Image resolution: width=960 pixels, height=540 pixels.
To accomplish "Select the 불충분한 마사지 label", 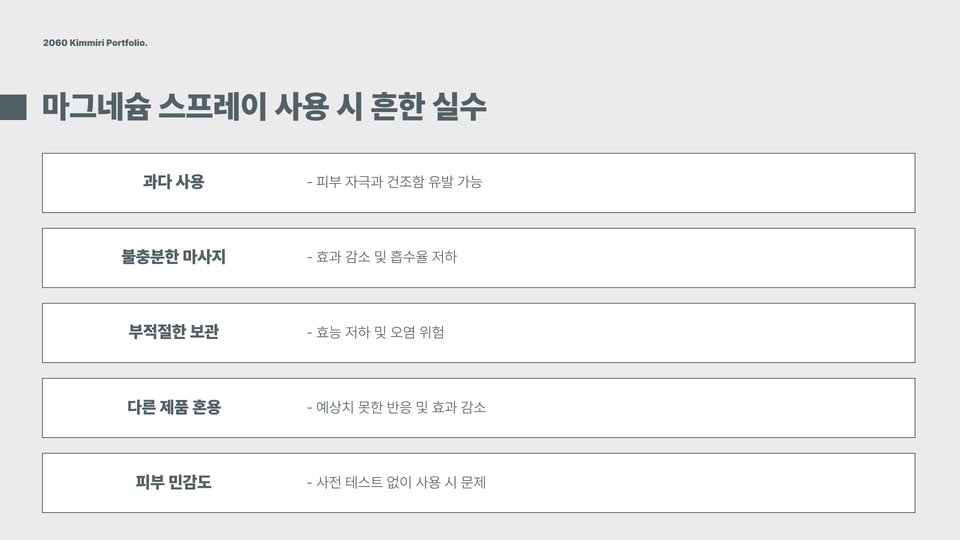I will click(173, 257).
